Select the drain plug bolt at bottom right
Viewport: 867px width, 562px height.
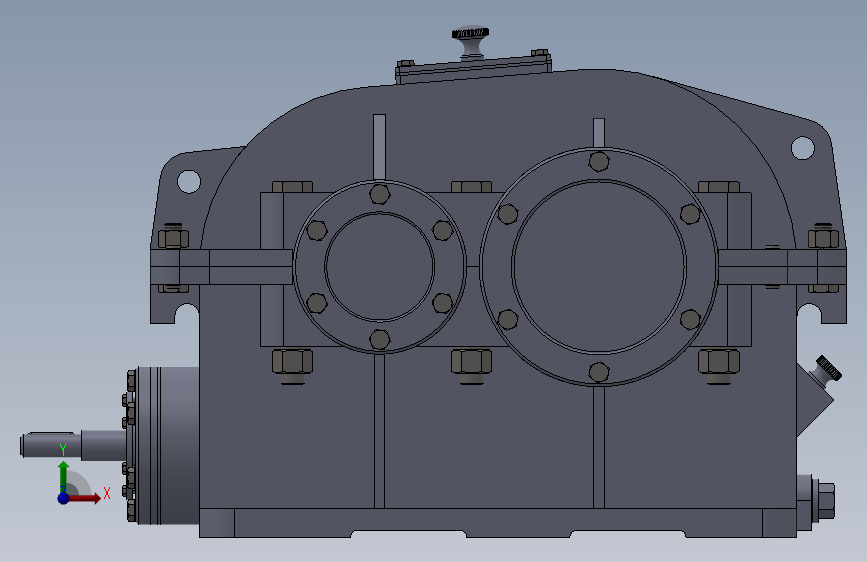[x=825, y=501]
